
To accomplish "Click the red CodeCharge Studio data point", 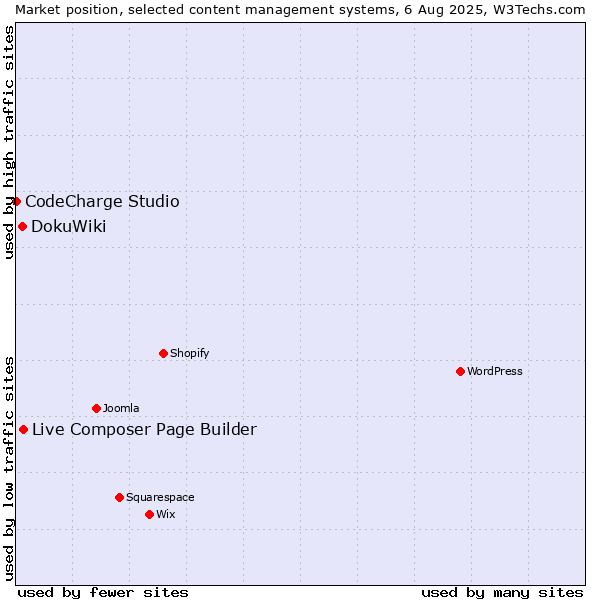I will (16, 202).
